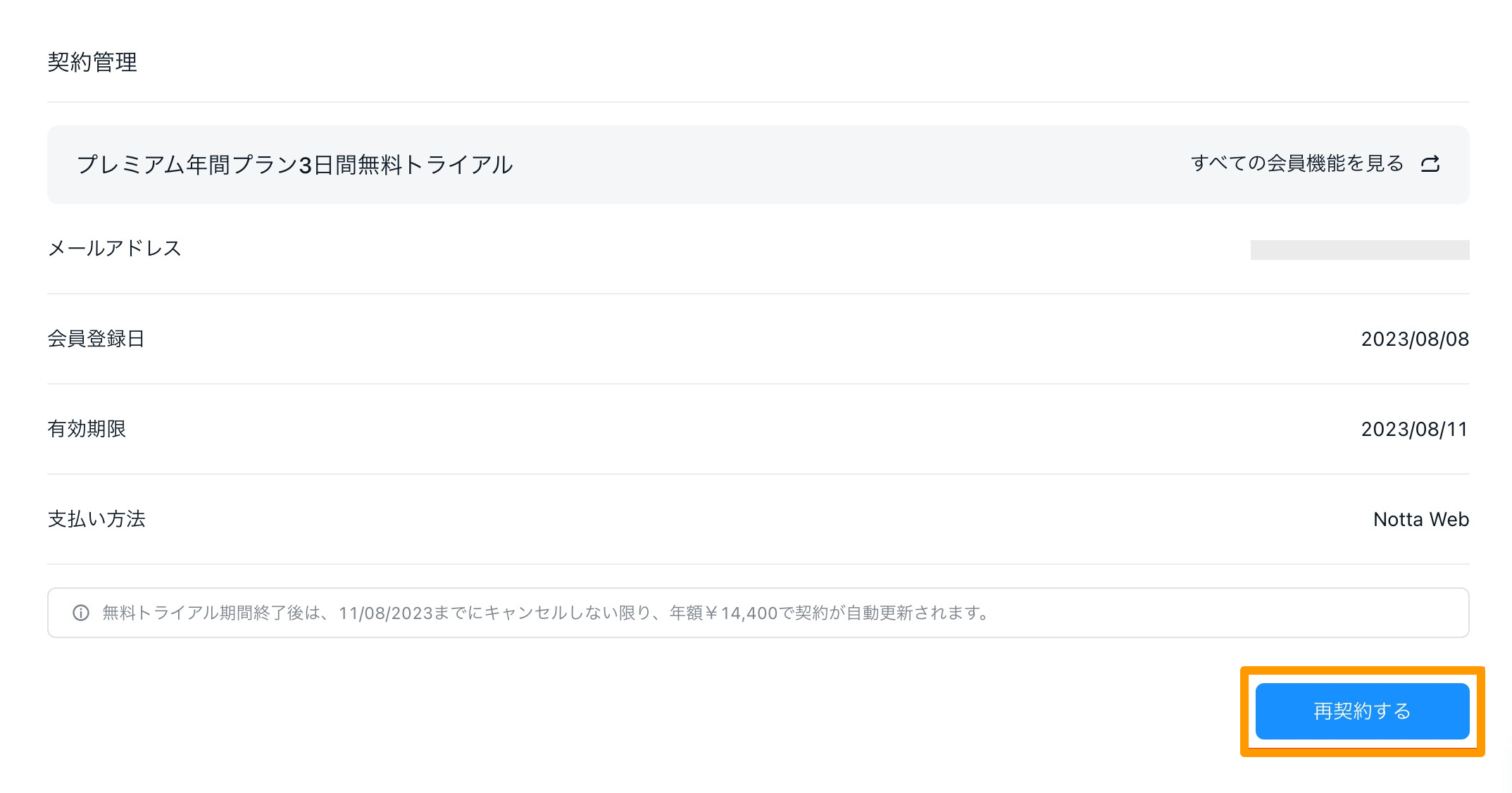Select the Notta Web payment value
This screenshot has height=793, width=1512.
[1420, 520]
